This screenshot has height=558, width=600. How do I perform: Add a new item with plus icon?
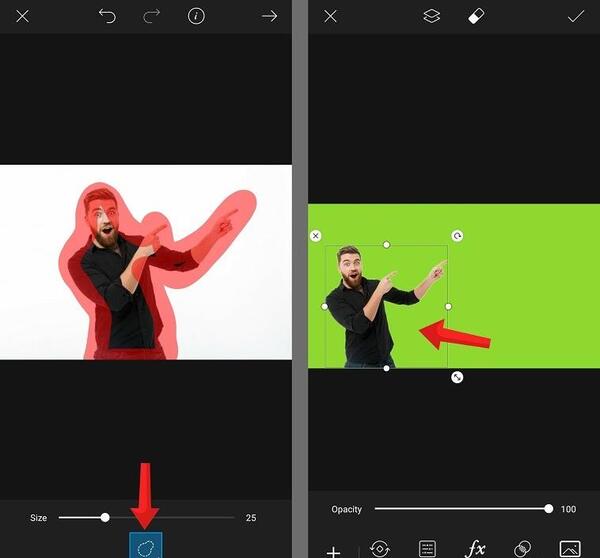(x=334, y=551)
